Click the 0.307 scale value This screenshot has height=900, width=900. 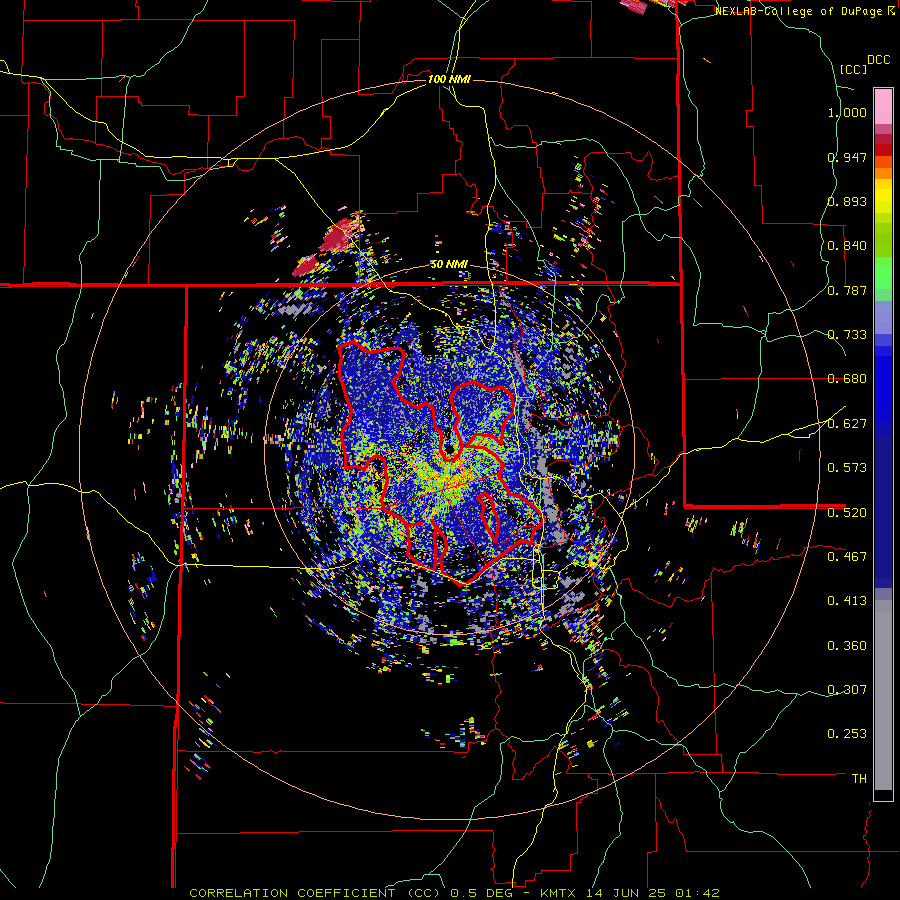click(847, 690)
